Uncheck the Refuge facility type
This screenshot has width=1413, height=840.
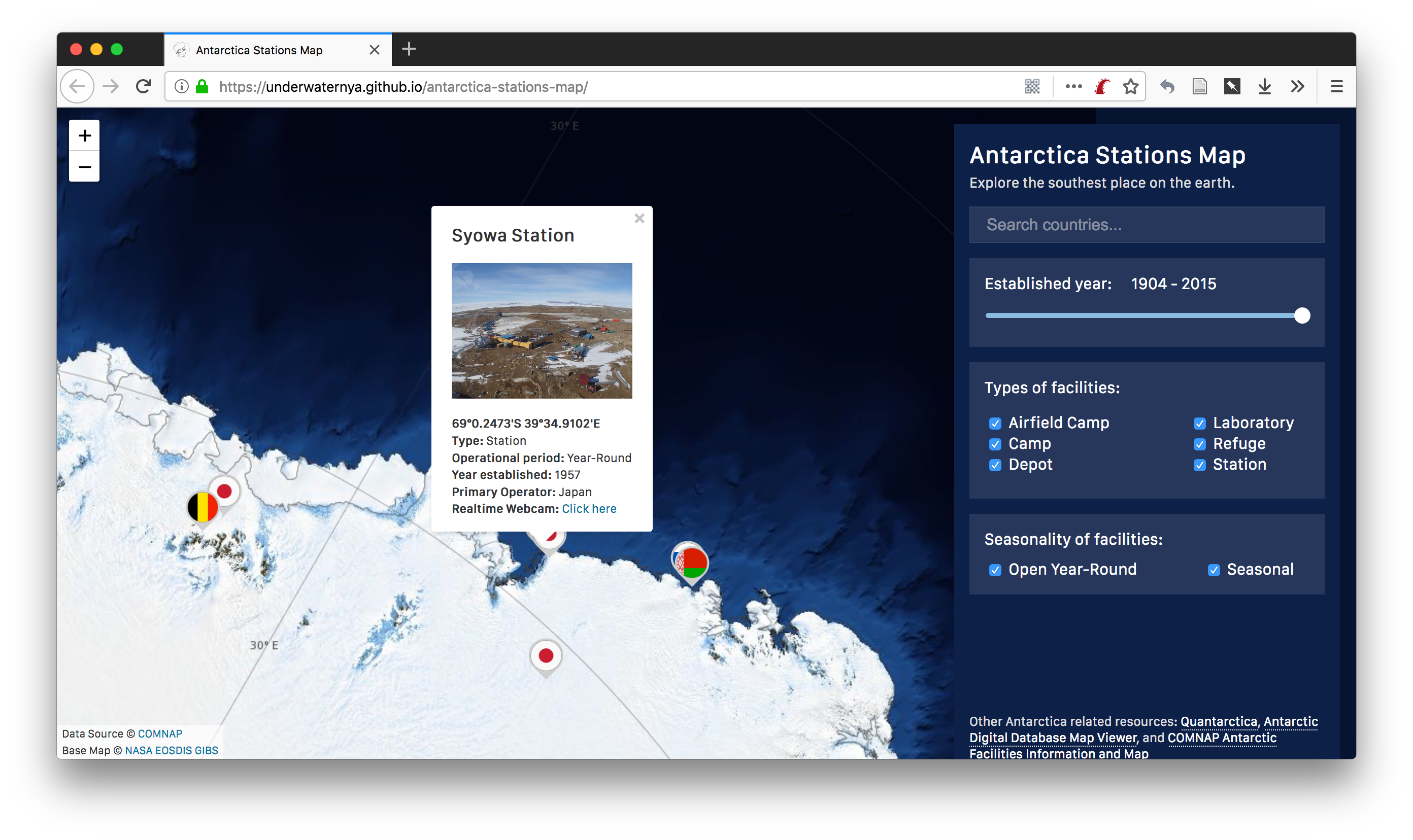[1200, 444]
